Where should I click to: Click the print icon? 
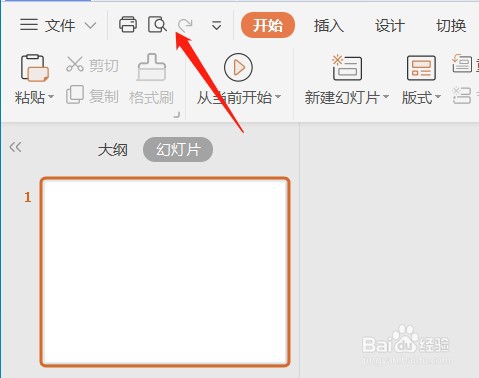[x=128, y=25]
